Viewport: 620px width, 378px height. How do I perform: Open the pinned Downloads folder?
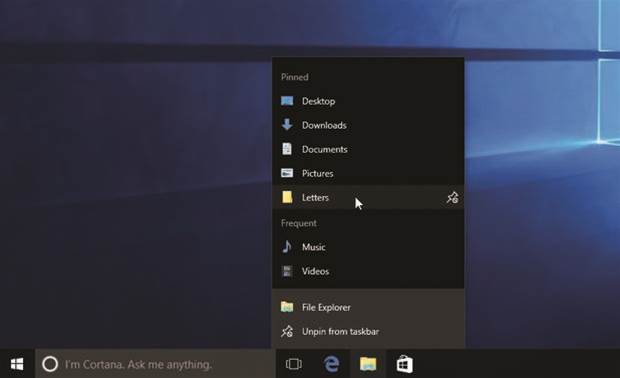pyautogui.click(x=368, y=125)
